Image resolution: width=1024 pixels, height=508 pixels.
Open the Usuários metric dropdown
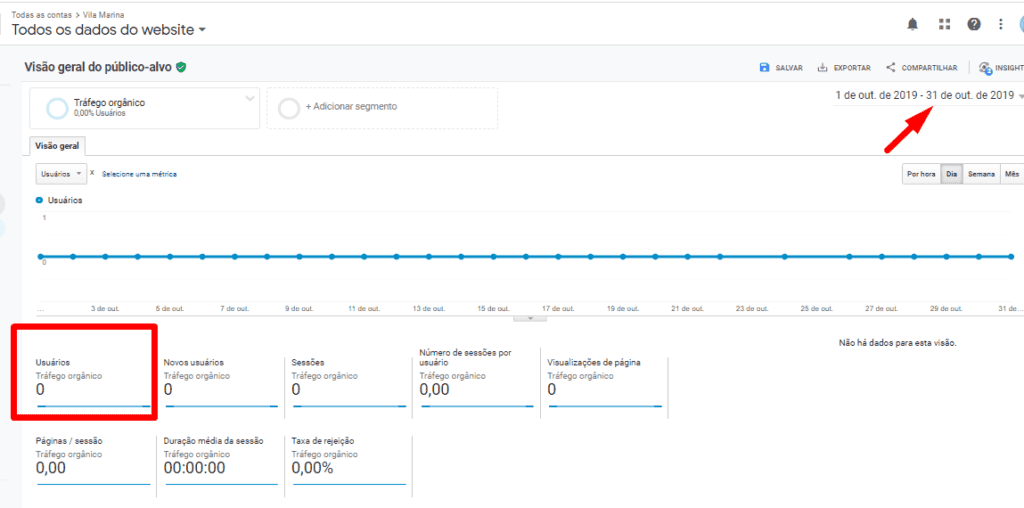(x=61, y=174)
